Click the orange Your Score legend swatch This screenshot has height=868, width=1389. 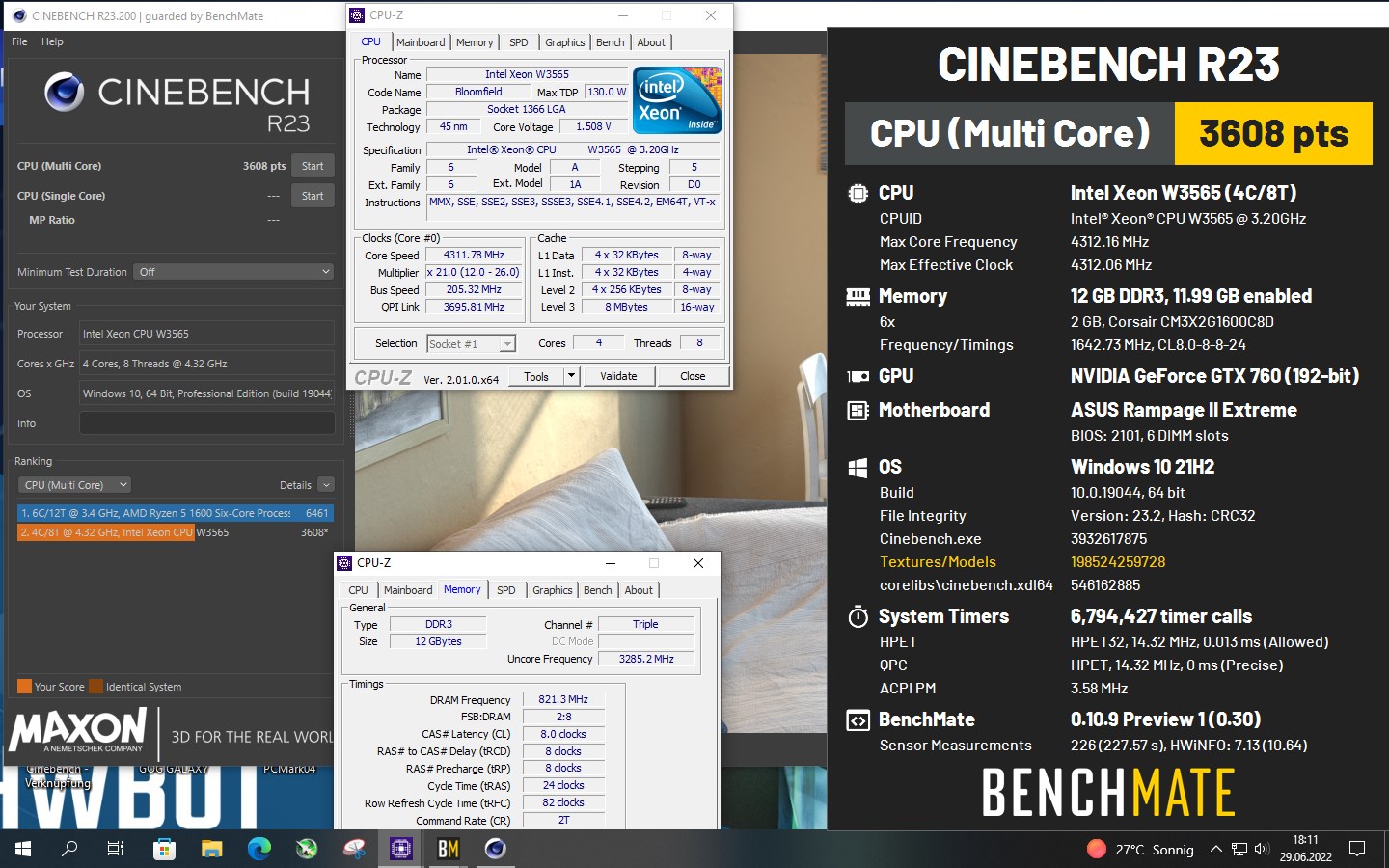click(25, 687)
